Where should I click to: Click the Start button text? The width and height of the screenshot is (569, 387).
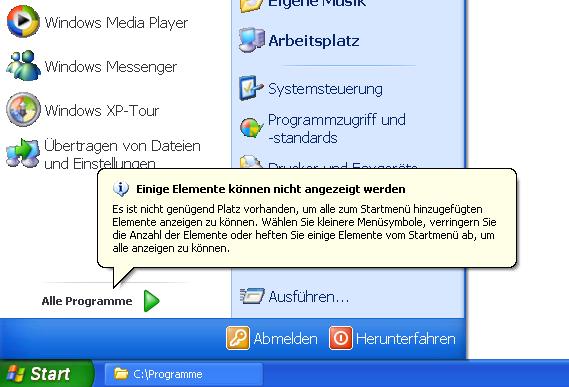[50, 374]
